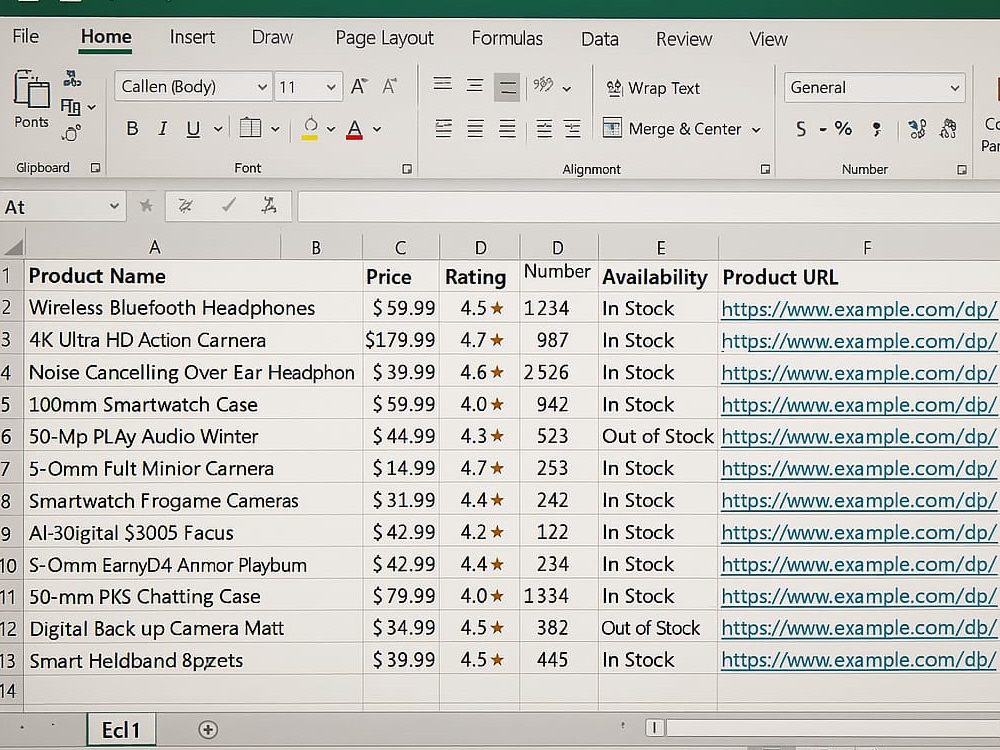Click the text orientation icon
Viewport: 1000px width, 750px height.
(543, 85)
